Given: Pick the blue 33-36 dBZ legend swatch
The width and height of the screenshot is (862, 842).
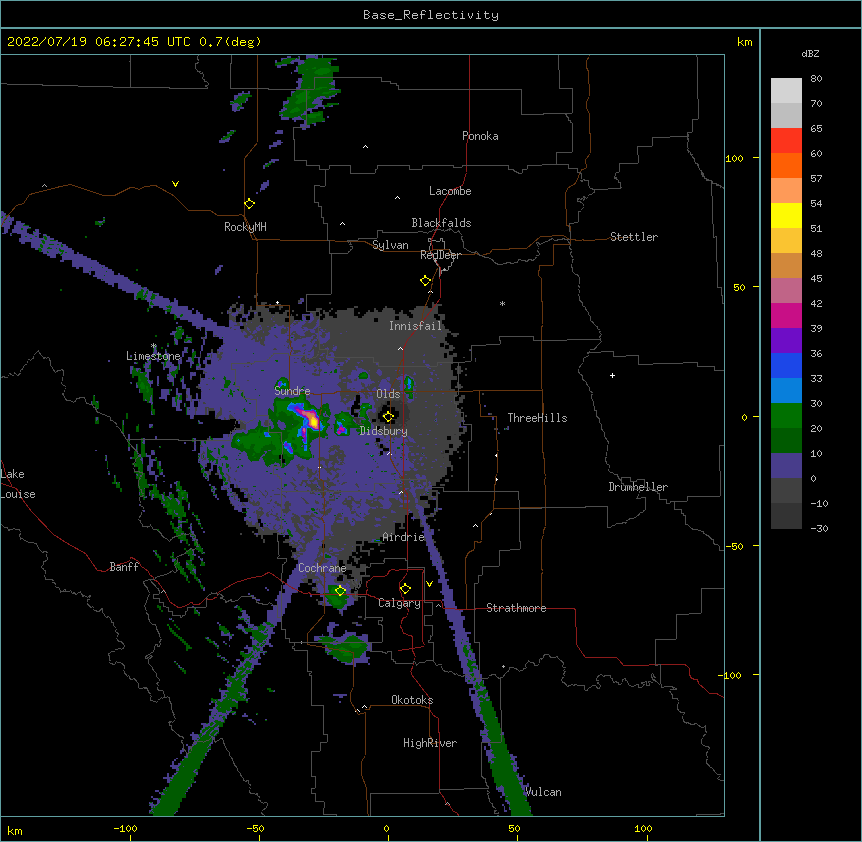Looking at the screenshot, I should click(x=786, y=365).
